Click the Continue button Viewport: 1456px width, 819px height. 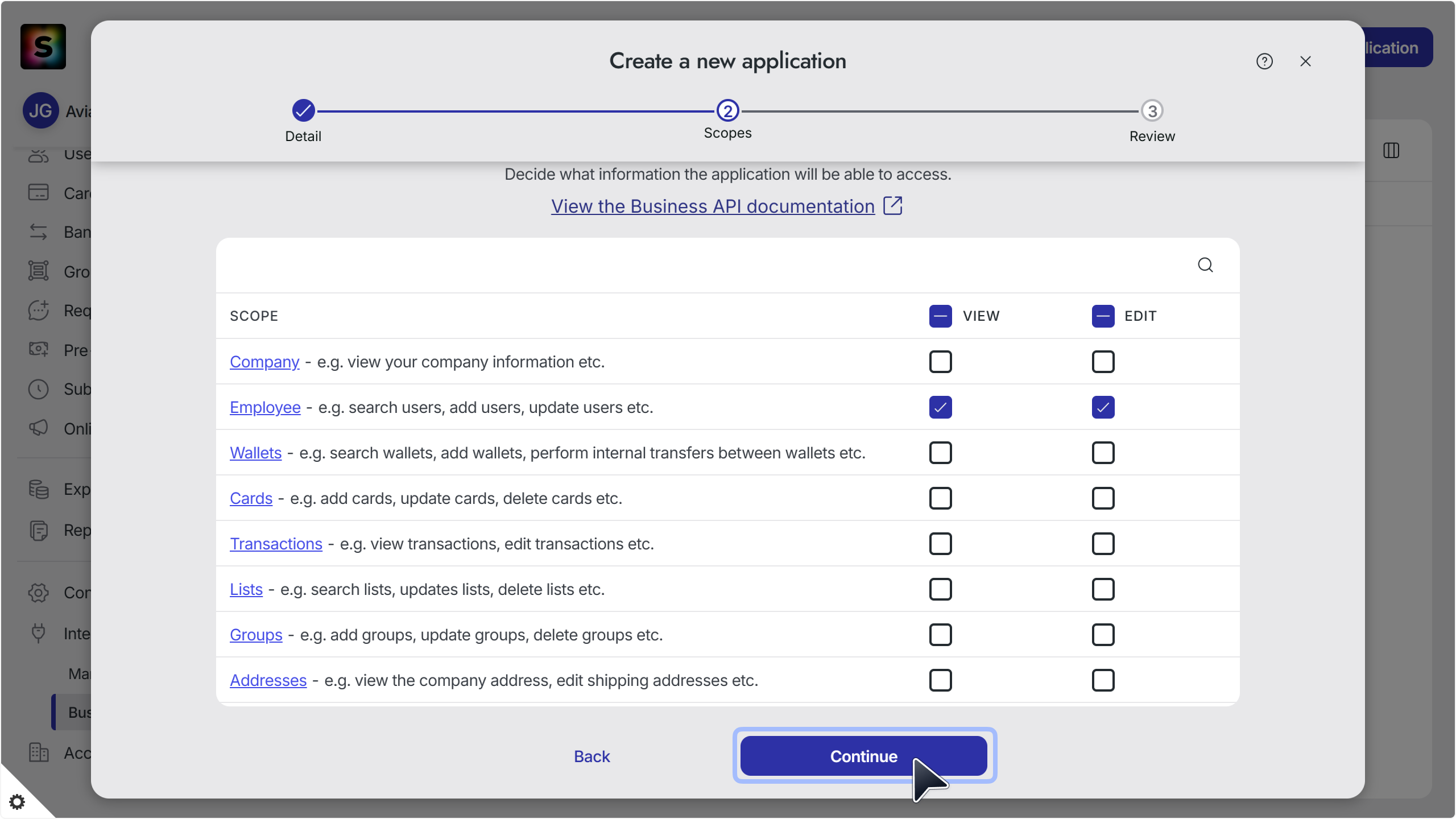[864, 756]
